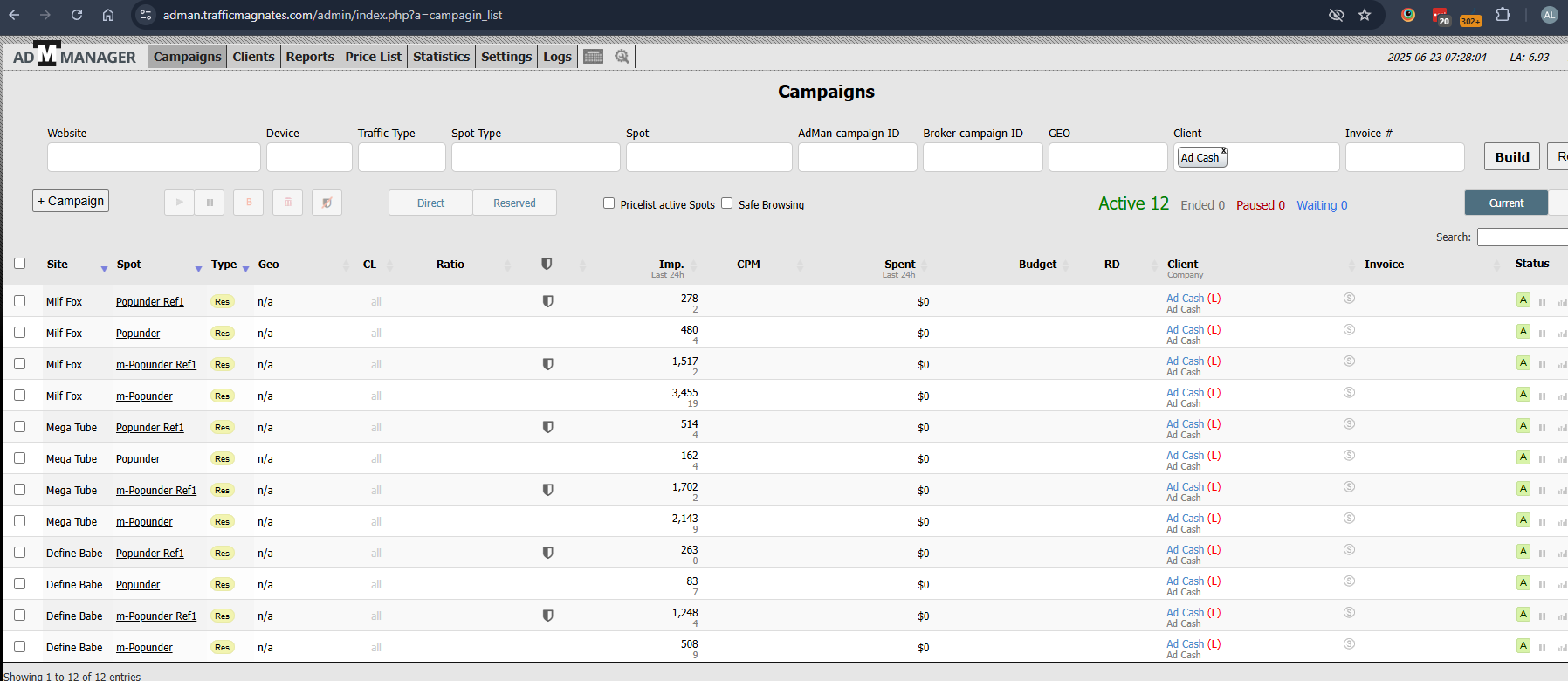Pause the Mega Tube m-Popunder campaign

pos(1542,522)
